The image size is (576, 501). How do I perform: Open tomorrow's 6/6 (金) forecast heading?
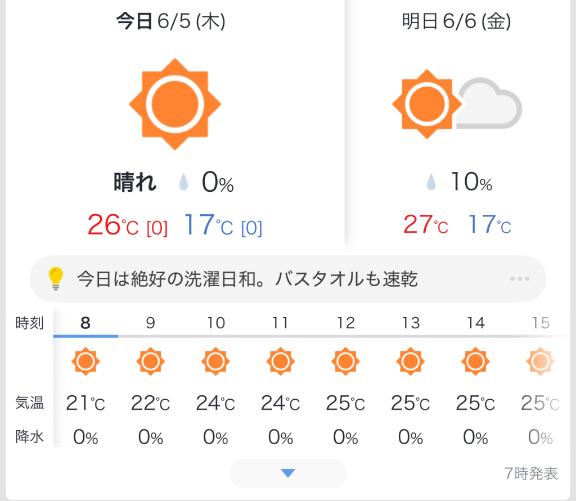[x=456, y=21]
